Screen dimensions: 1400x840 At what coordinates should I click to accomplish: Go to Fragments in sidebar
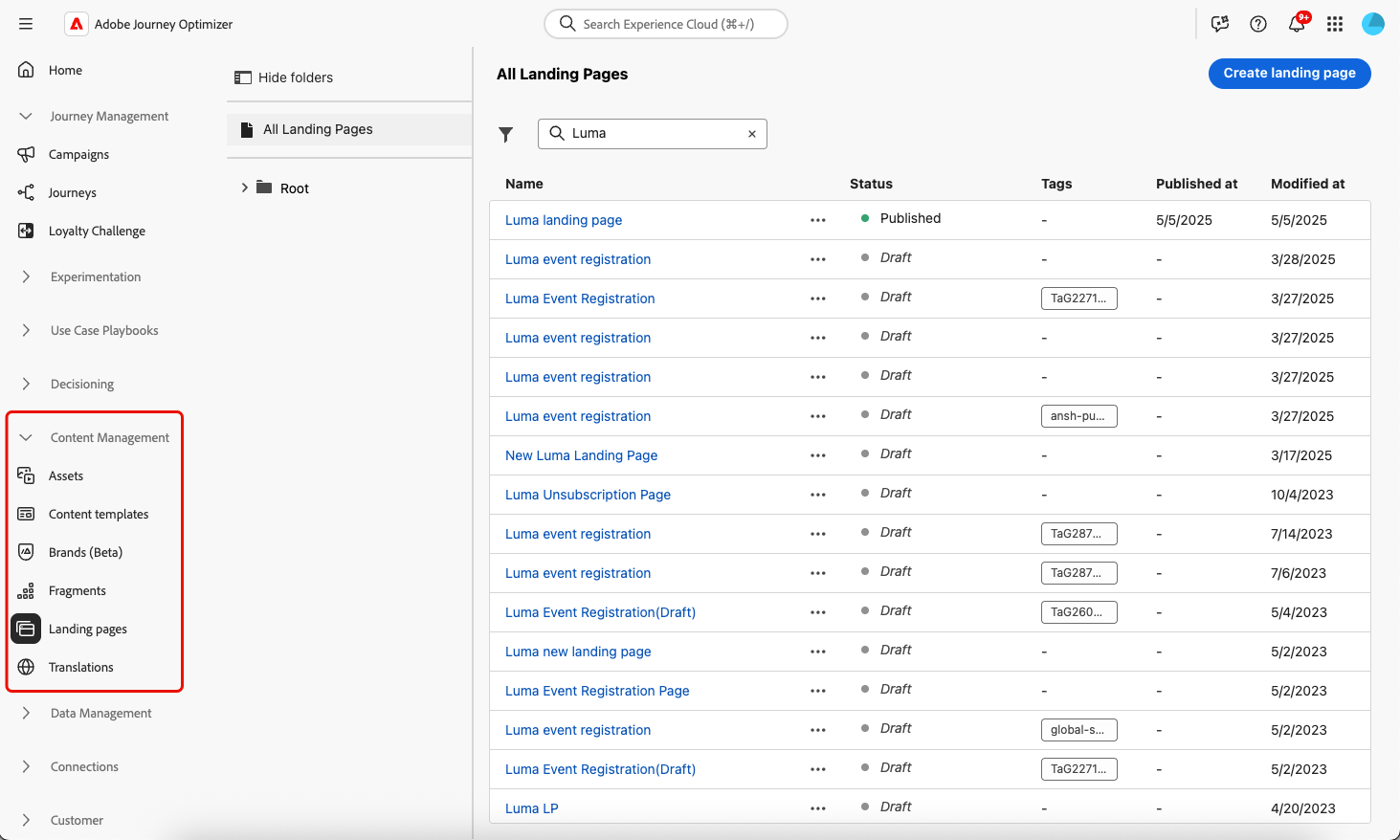(x=77, y=590)
